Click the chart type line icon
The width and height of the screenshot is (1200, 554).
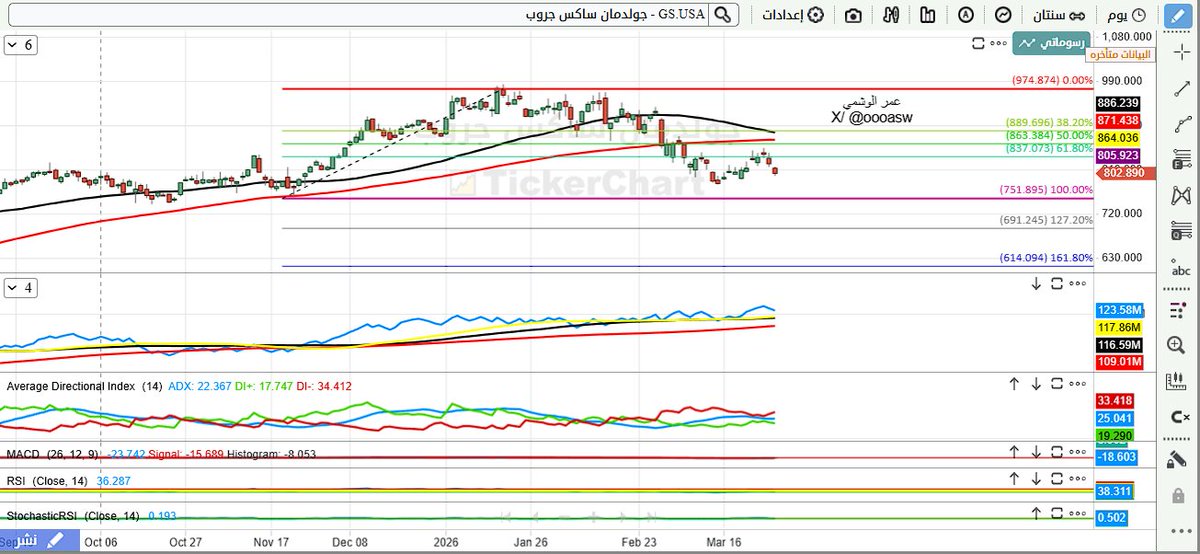(1002, 15)
